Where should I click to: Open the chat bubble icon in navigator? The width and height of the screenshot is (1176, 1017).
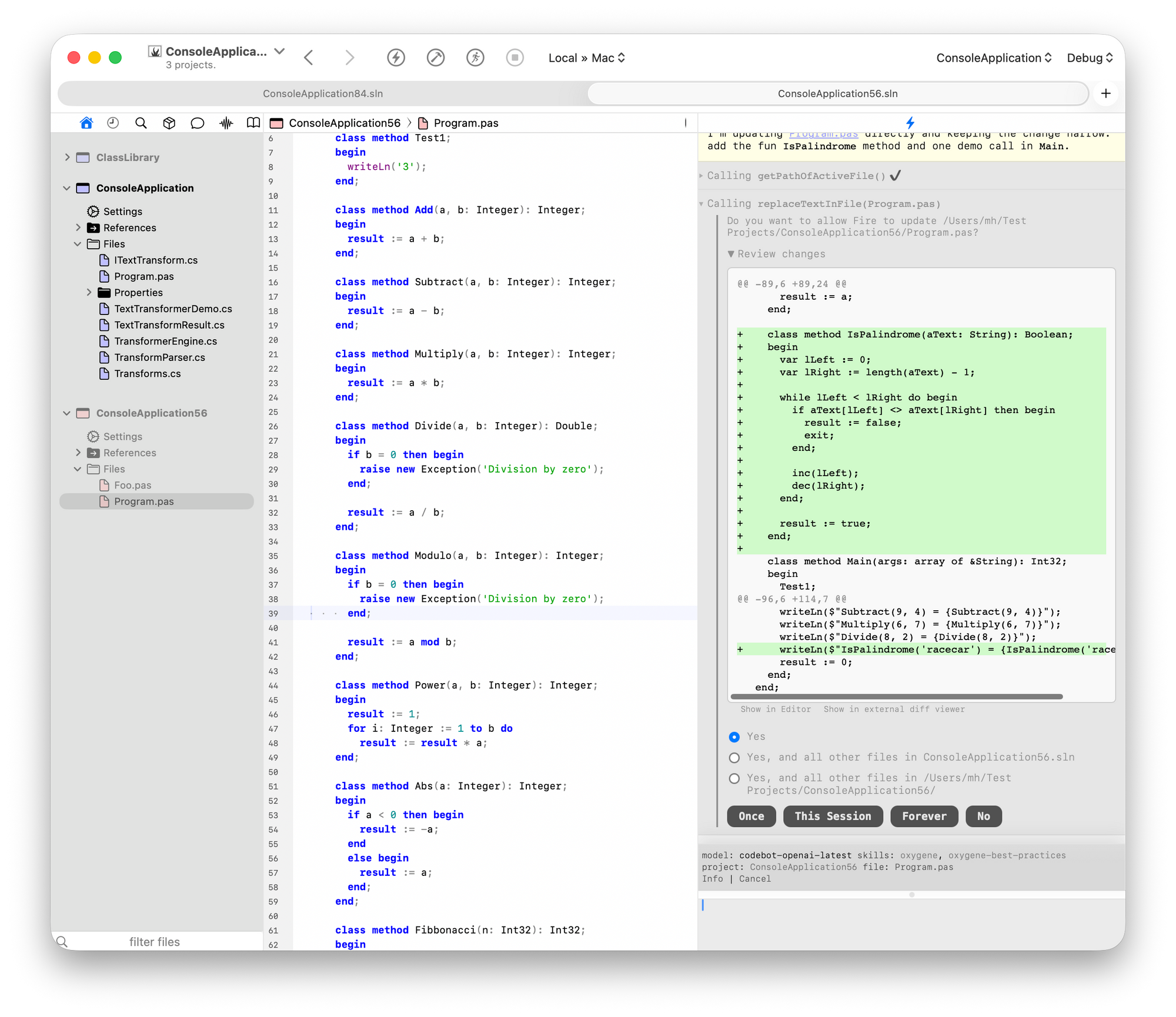[198, 123]
